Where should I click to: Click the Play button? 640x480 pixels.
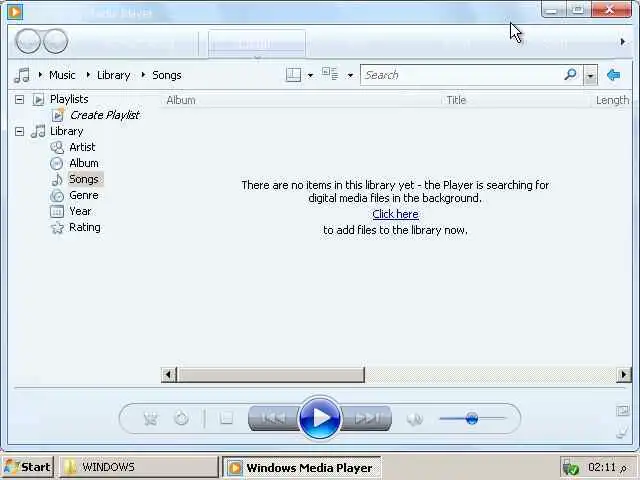(320, 418)
